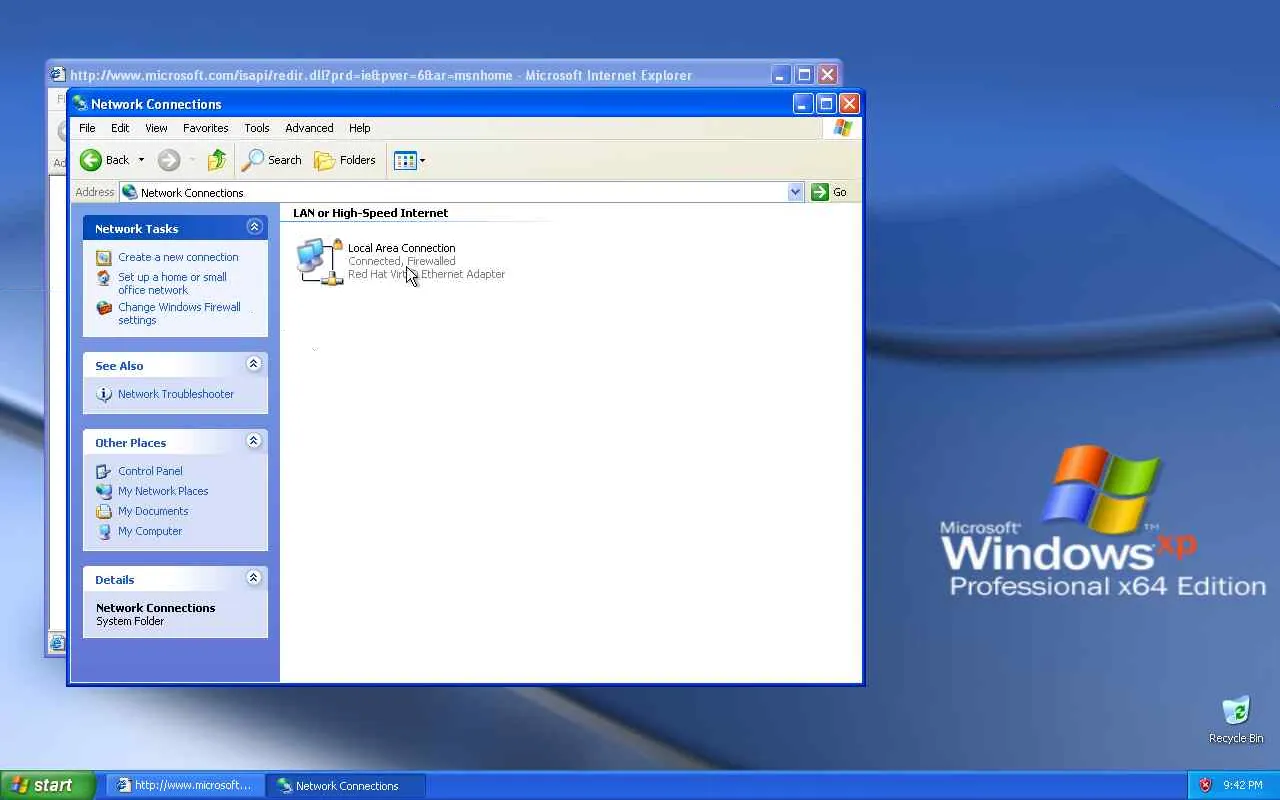Viewport: 1280px width, 800px height.
Task: Select the Local Area Connection network icon
Action: pos(320,261)
